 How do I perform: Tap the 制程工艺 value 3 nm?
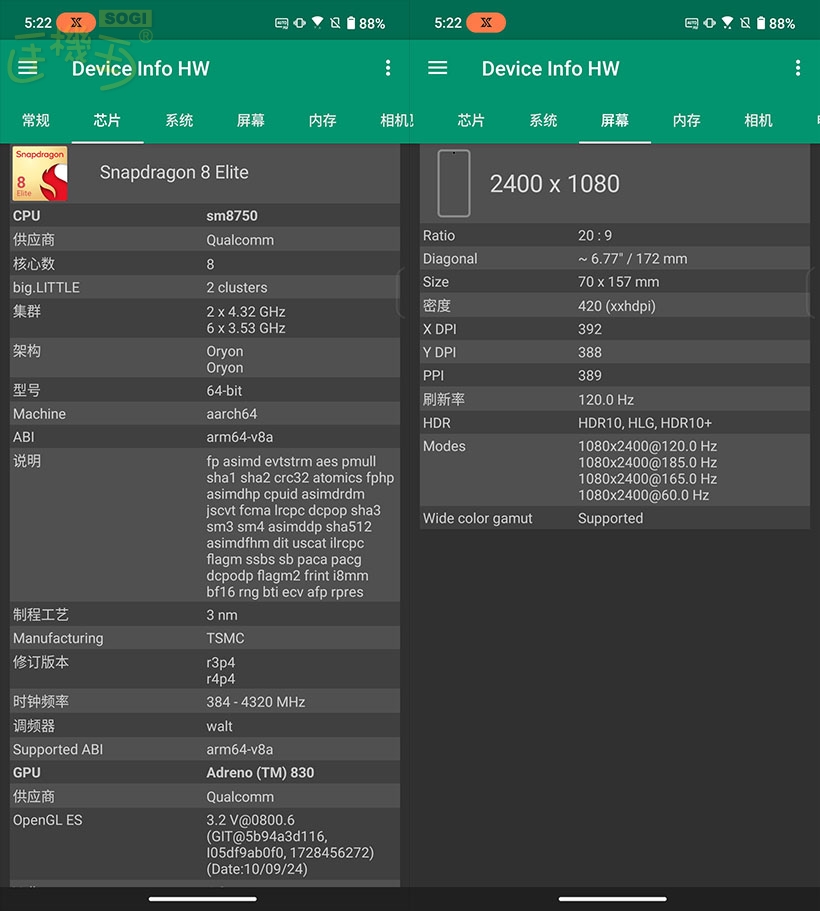point(221,615)
